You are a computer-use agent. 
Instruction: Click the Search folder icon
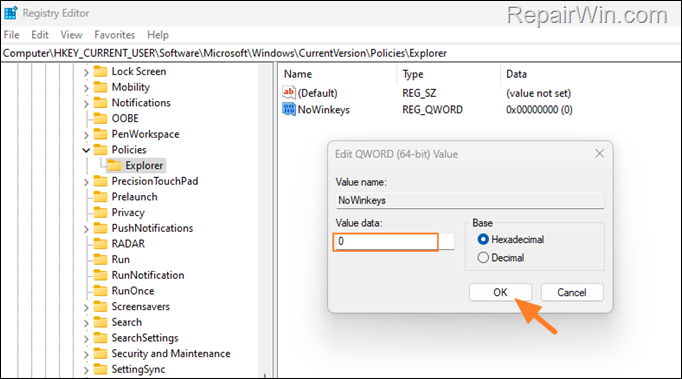coord(100,322)
